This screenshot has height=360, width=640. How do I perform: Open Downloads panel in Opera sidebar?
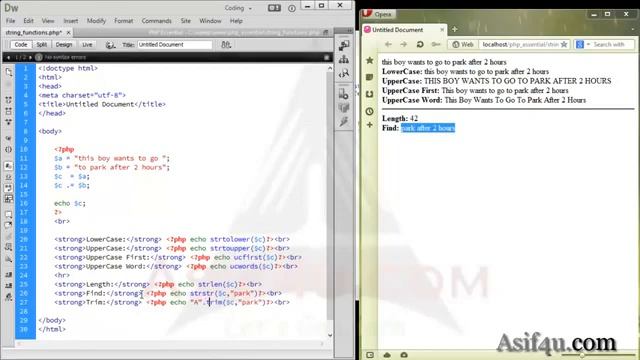tap(370, 94)
